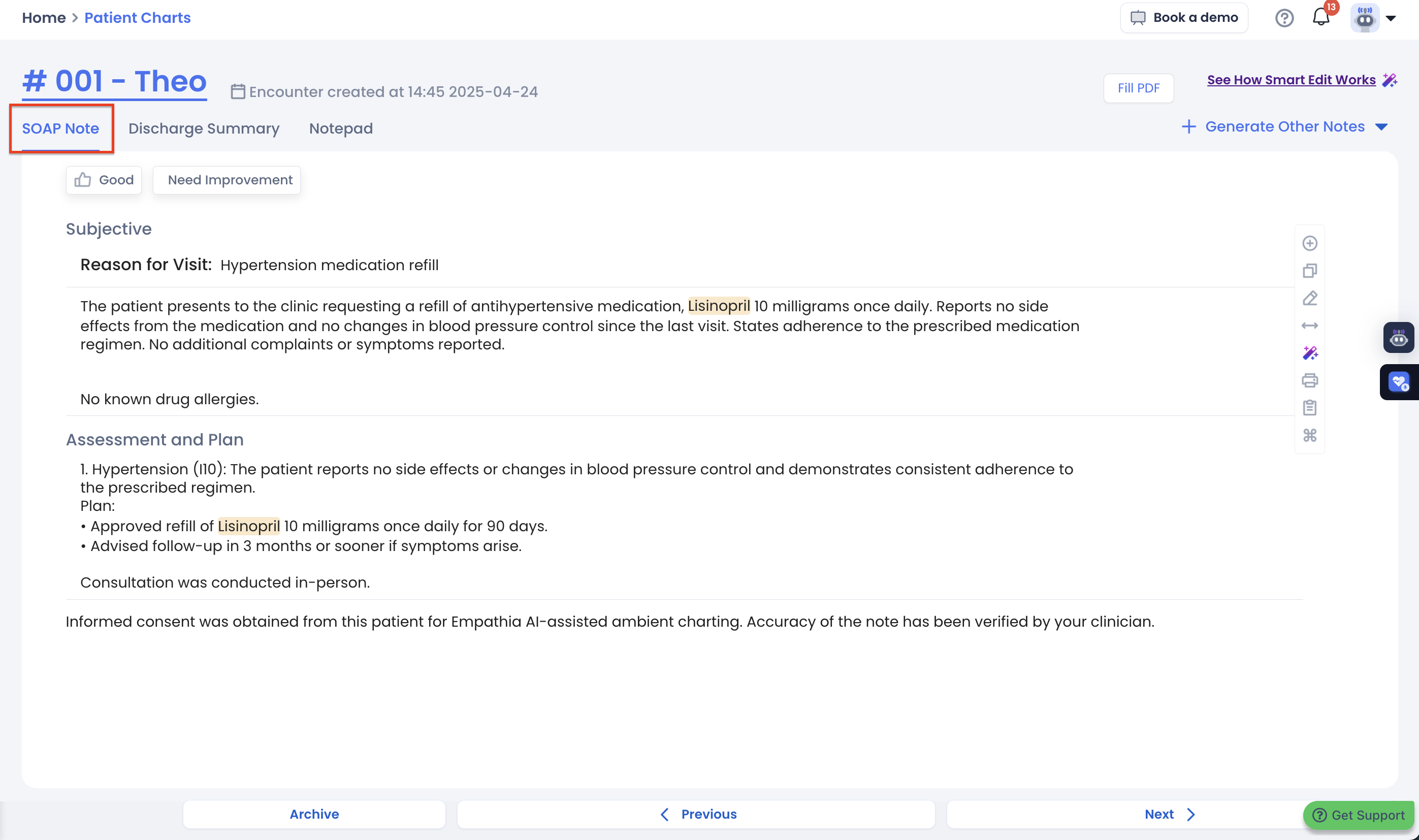Copy the note using the duplicate icon
The height and width of the screenshot is (840, 1419).
(x=1309, y=271)
